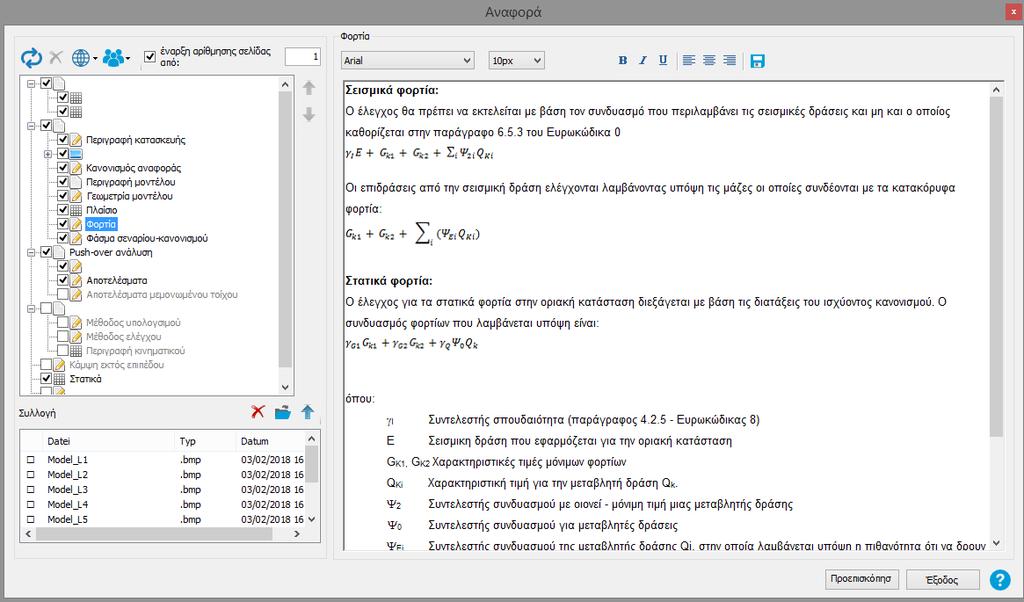This screenshot has width=1024, height=602.
Task: Select the Αποτελέσματα tree item
Action: point(117,280)
